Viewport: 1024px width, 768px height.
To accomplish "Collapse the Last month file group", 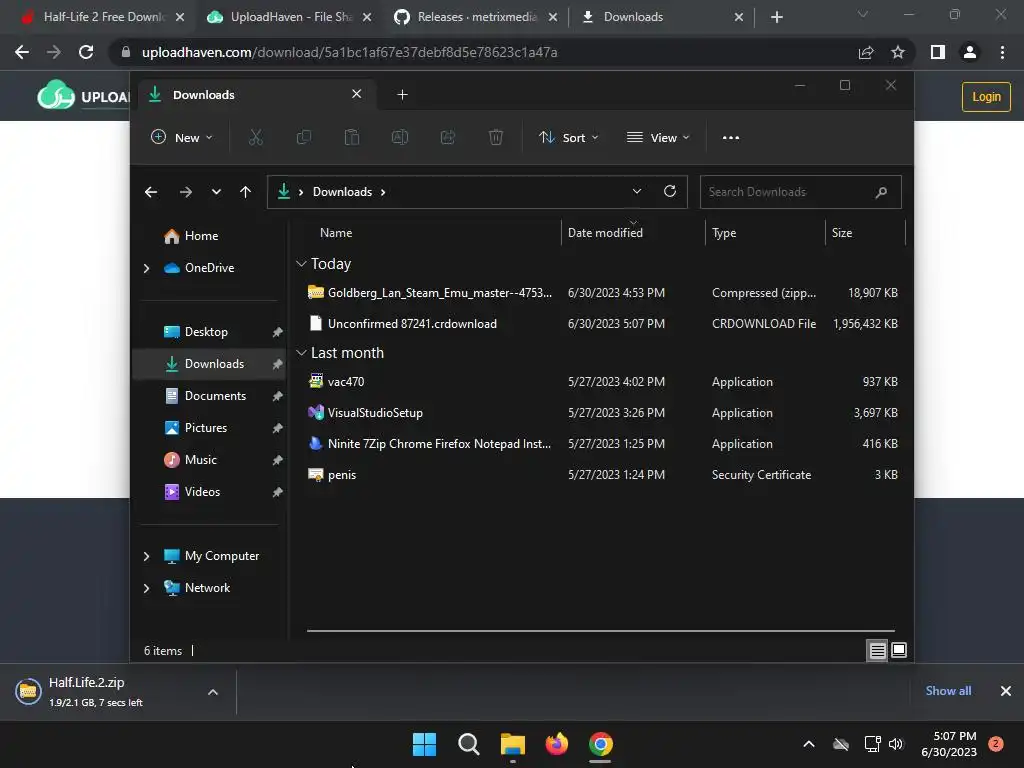I will pyautogui.click(x=301, y=353).
